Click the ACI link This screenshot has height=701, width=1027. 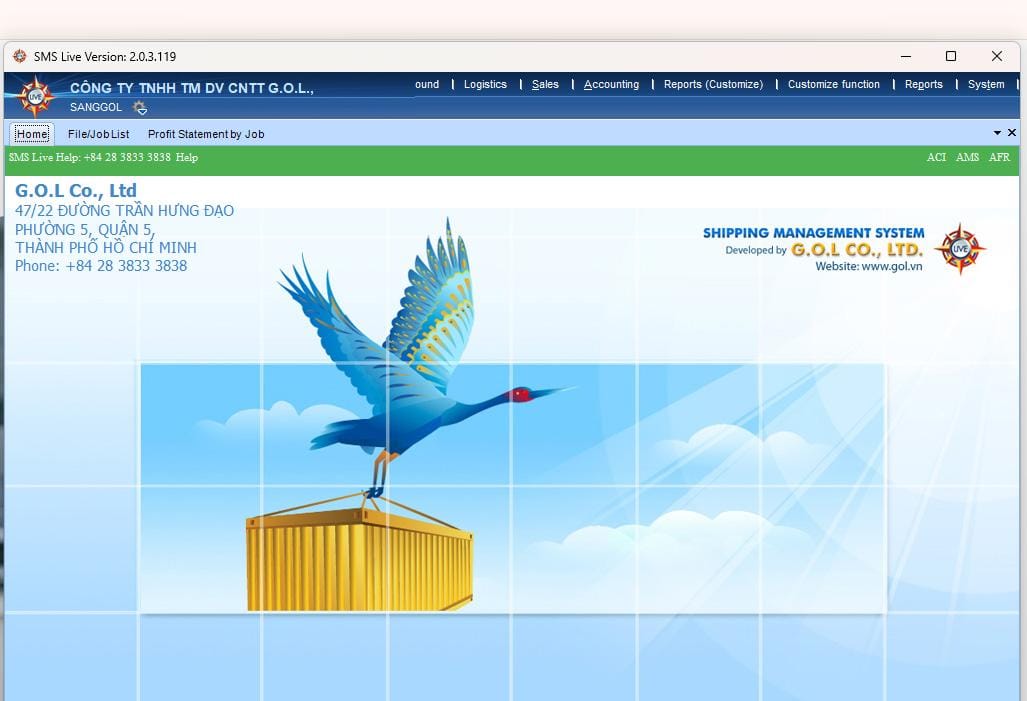click(x=936, y=158)
